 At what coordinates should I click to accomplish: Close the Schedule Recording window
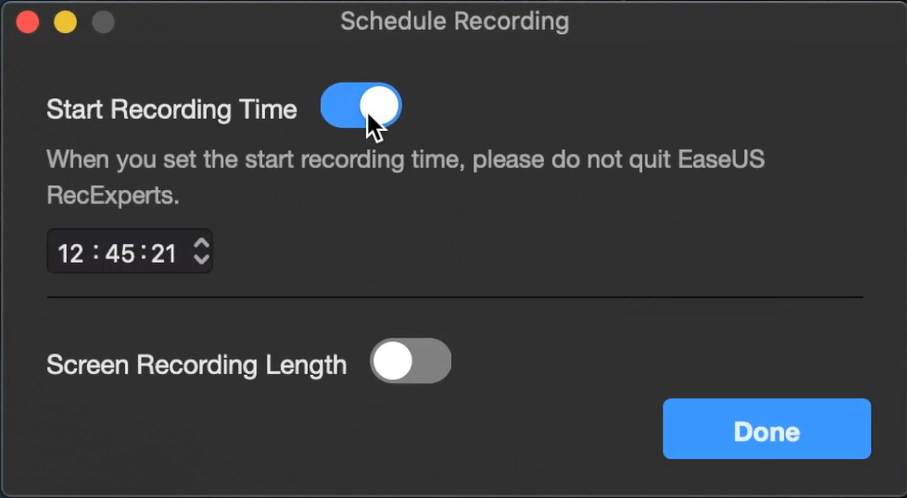coord(27,22)
